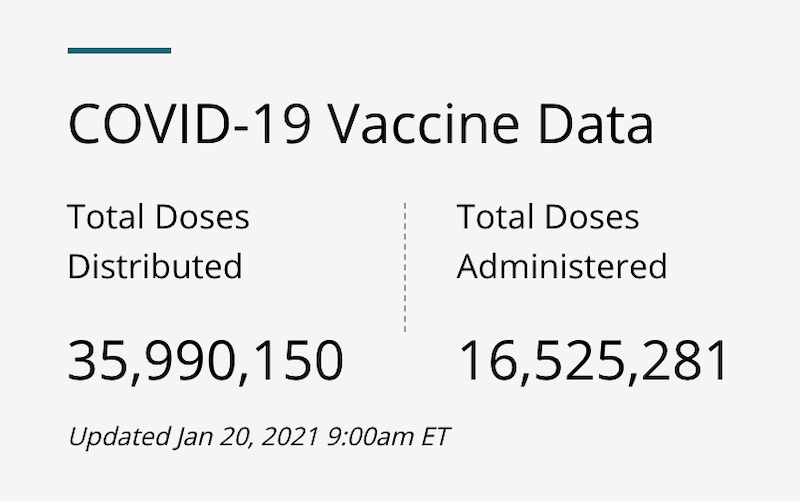Image resolution: width=800 pixels, height=501 pixels.
Task: Click the word Vaccine in the title
Action: coord(424,124)
